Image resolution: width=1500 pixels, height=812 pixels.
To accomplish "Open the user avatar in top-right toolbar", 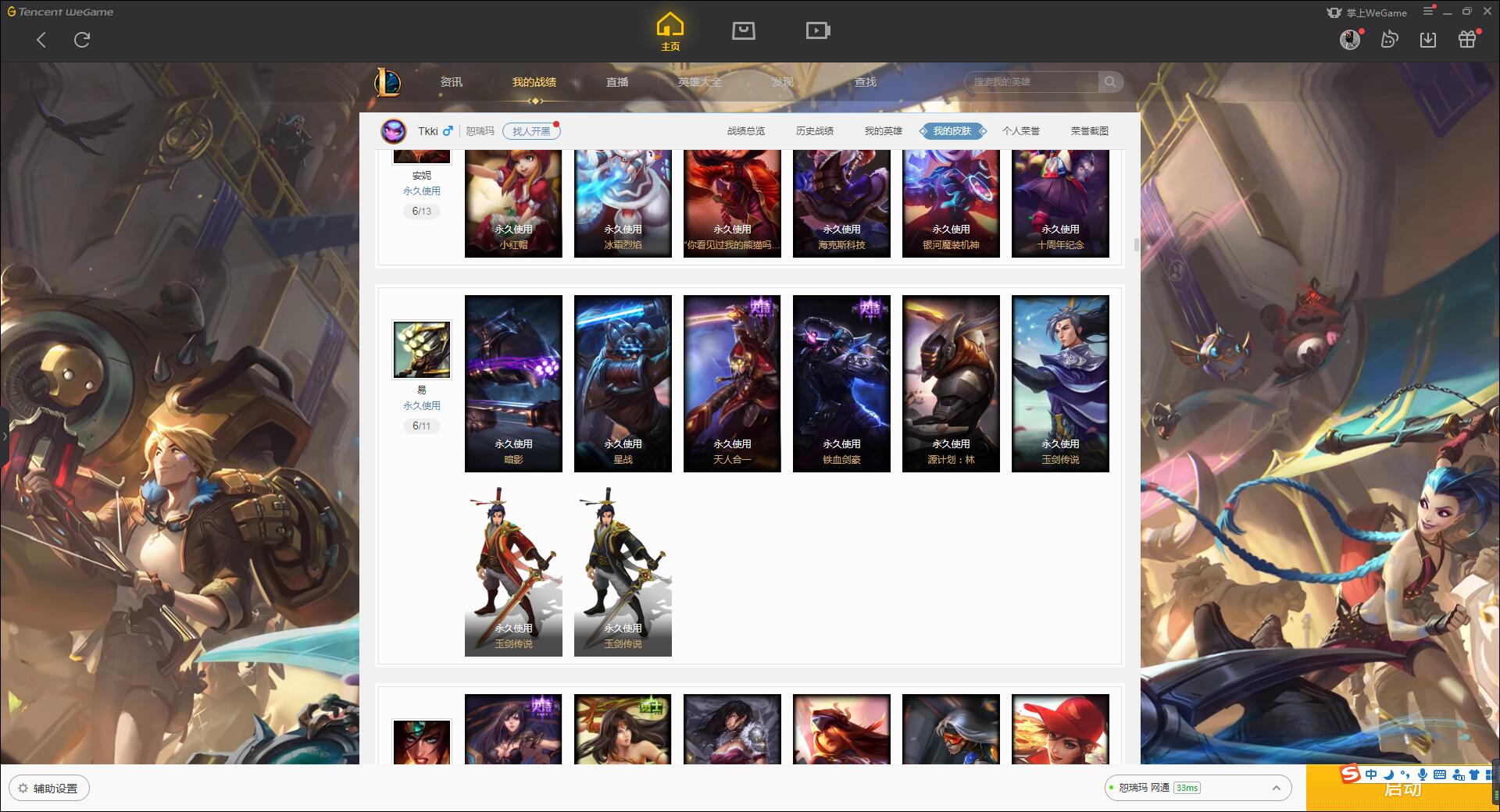I will [x=1350, y=40].
